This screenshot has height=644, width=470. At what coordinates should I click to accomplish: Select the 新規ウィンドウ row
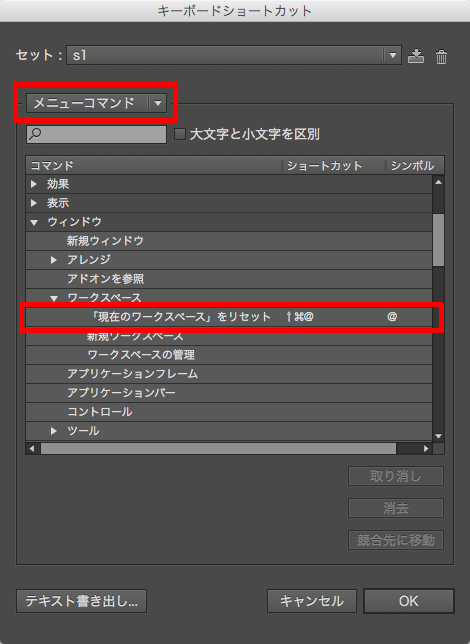pos(229,241)
